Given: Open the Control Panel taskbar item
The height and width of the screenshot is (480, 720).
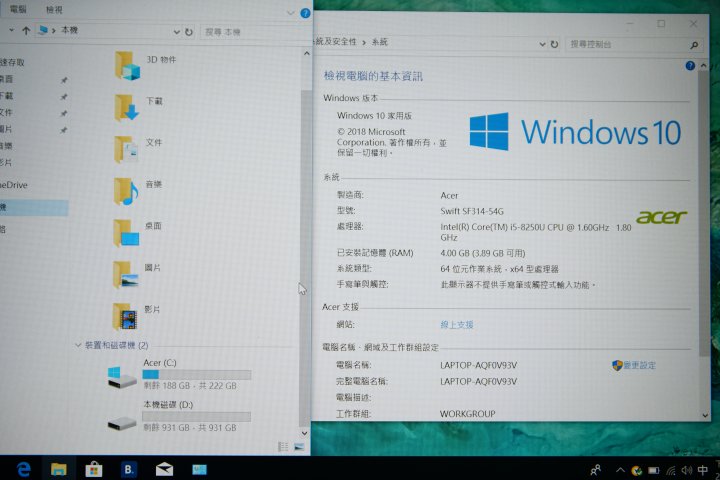Looking at the screenshot, I should point(199,469).
